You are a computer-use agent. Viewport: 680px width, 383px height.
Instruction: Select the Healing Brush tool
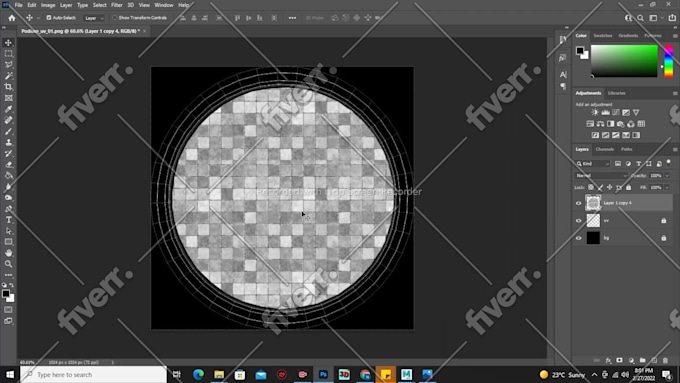click(x=8, y=120)
